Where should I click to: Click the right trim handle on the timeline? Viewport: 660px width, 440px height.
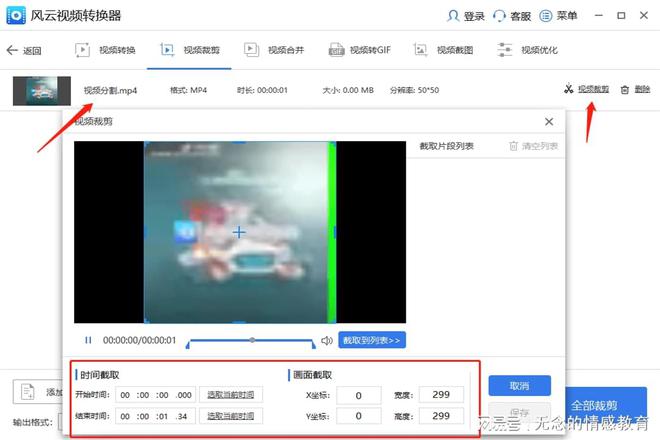(x=314, y=345)
